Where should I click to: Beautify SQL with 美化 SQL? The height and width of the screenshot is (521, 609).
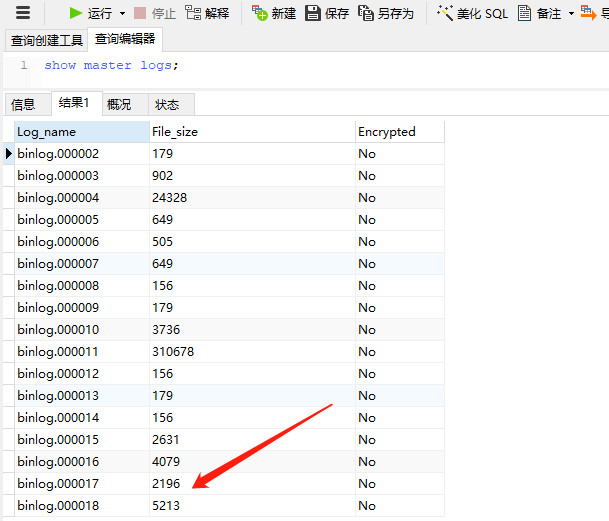tap(472, 14)
